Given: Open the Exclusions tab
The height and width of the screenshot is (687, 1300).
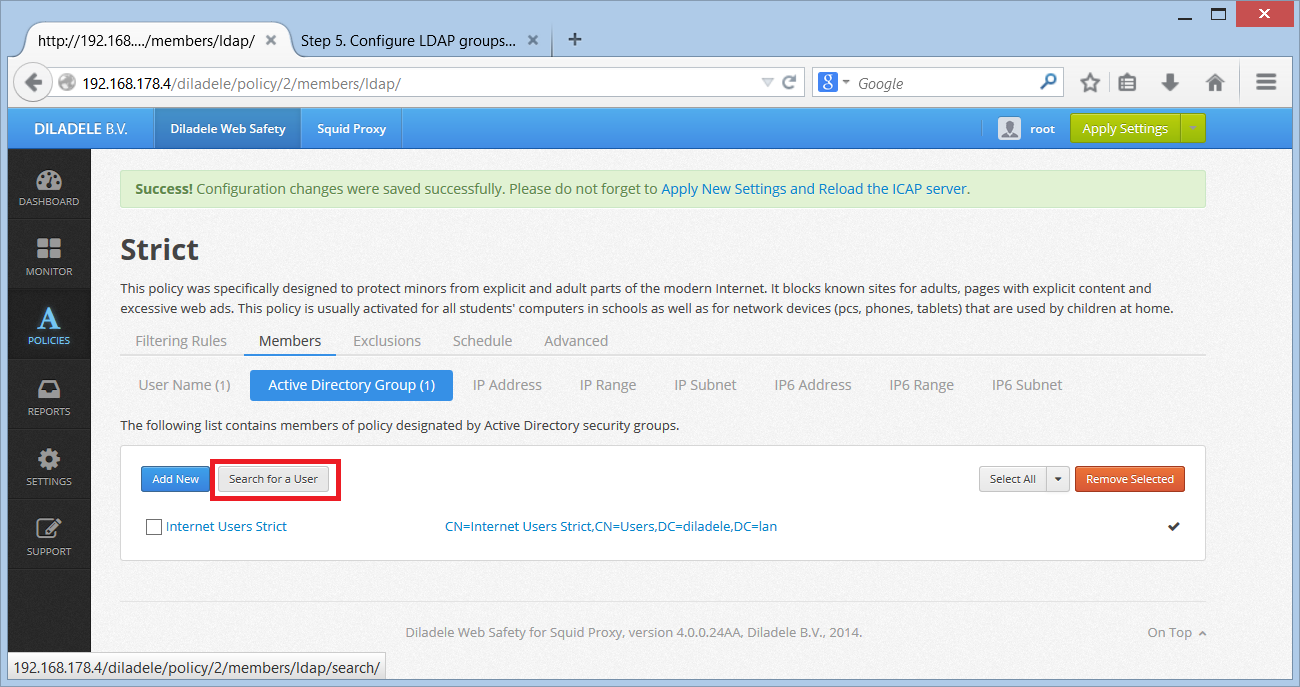Looking at the screenshot, I should click(387, 341).
